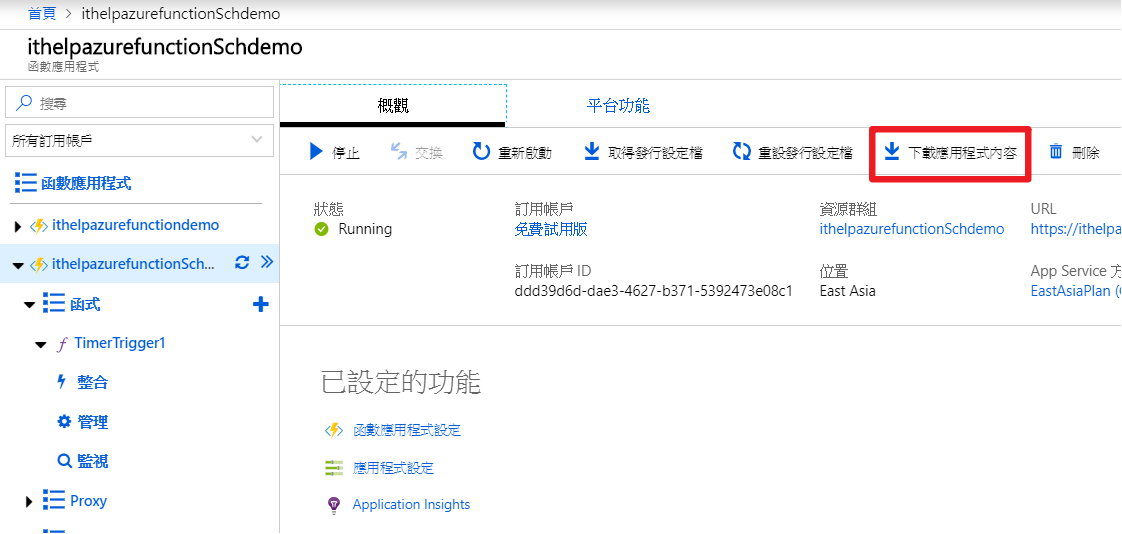Click the 下載應用程式內容 label text

coord(962,152)
